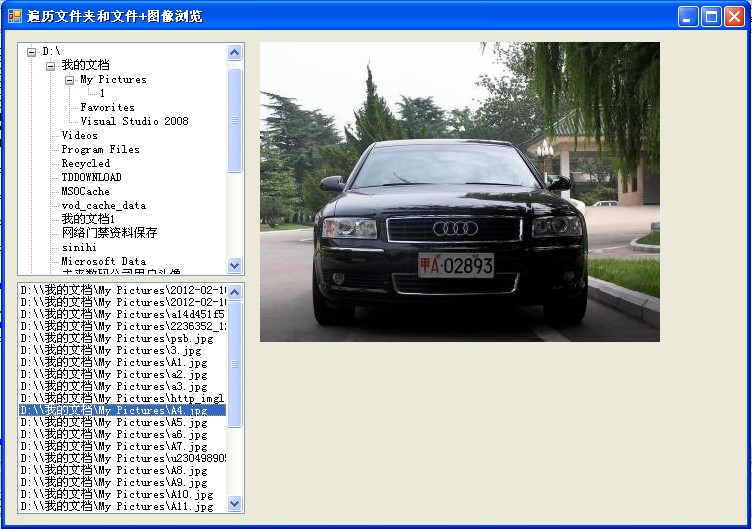752x529 pixels.
Task: Select file A10.jpg in list
Action: [122, 494]
